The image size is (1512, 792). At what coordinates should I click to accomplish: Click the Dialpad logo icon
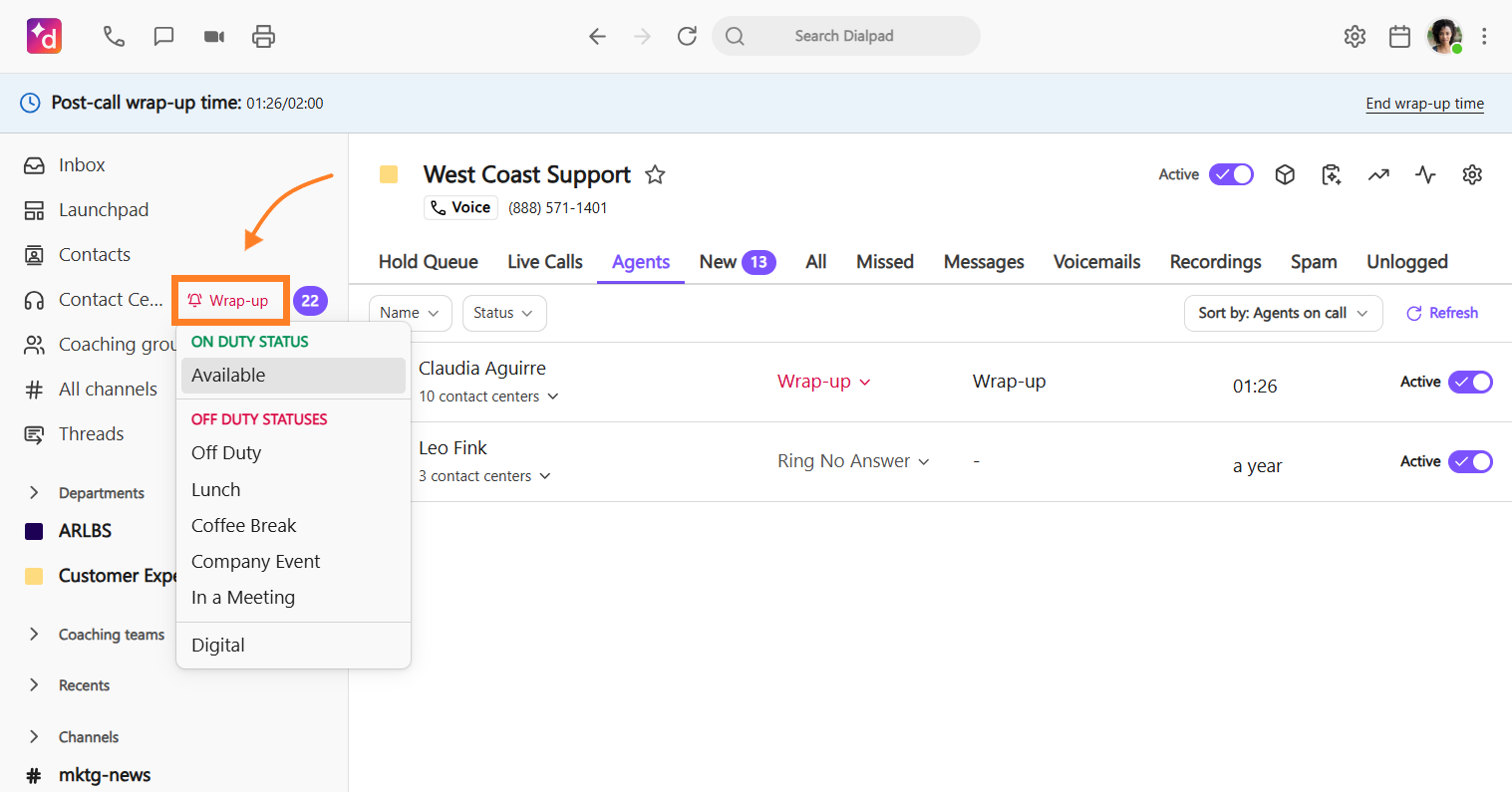[x=44, y=36]
